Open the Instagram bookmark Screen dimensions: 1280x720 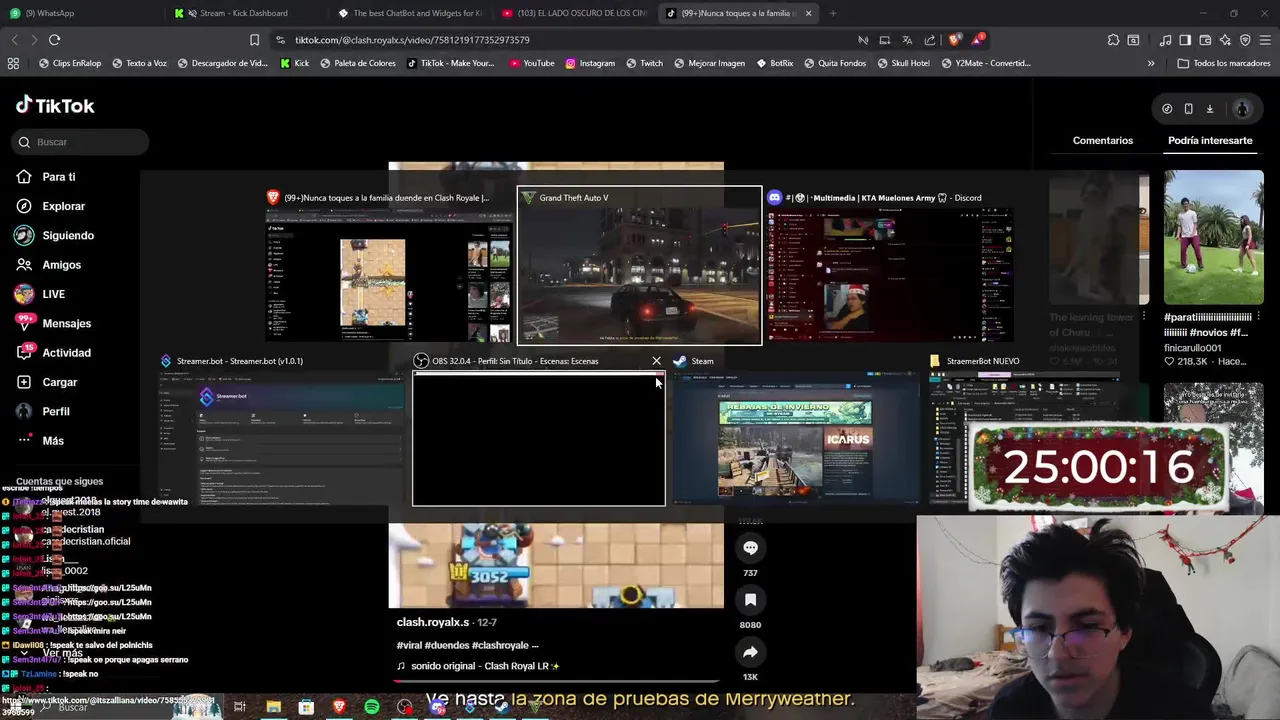point(589,63)
